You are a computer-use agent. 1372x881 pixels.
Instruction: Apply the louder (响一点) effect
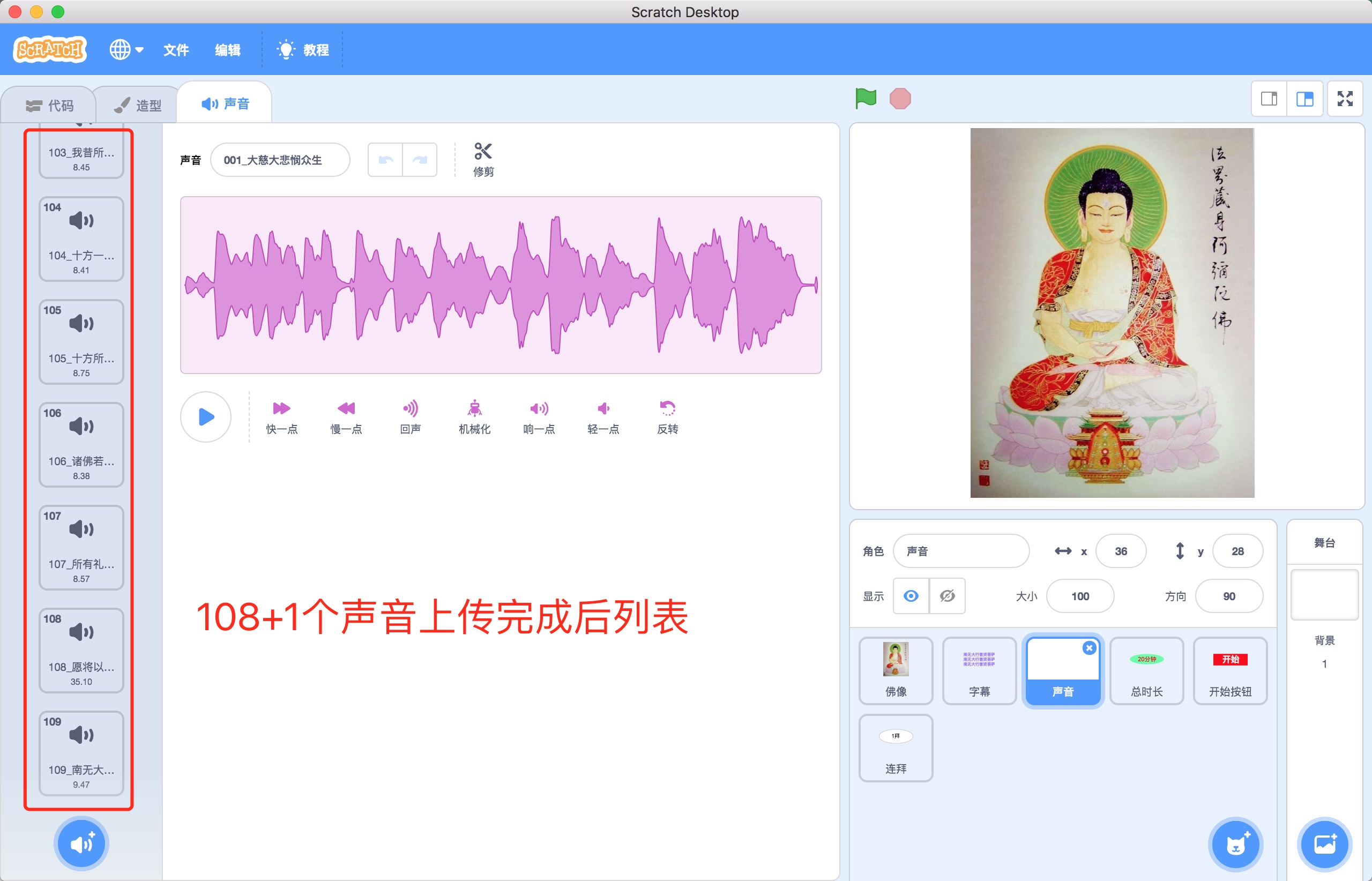[x=539, y=417]
